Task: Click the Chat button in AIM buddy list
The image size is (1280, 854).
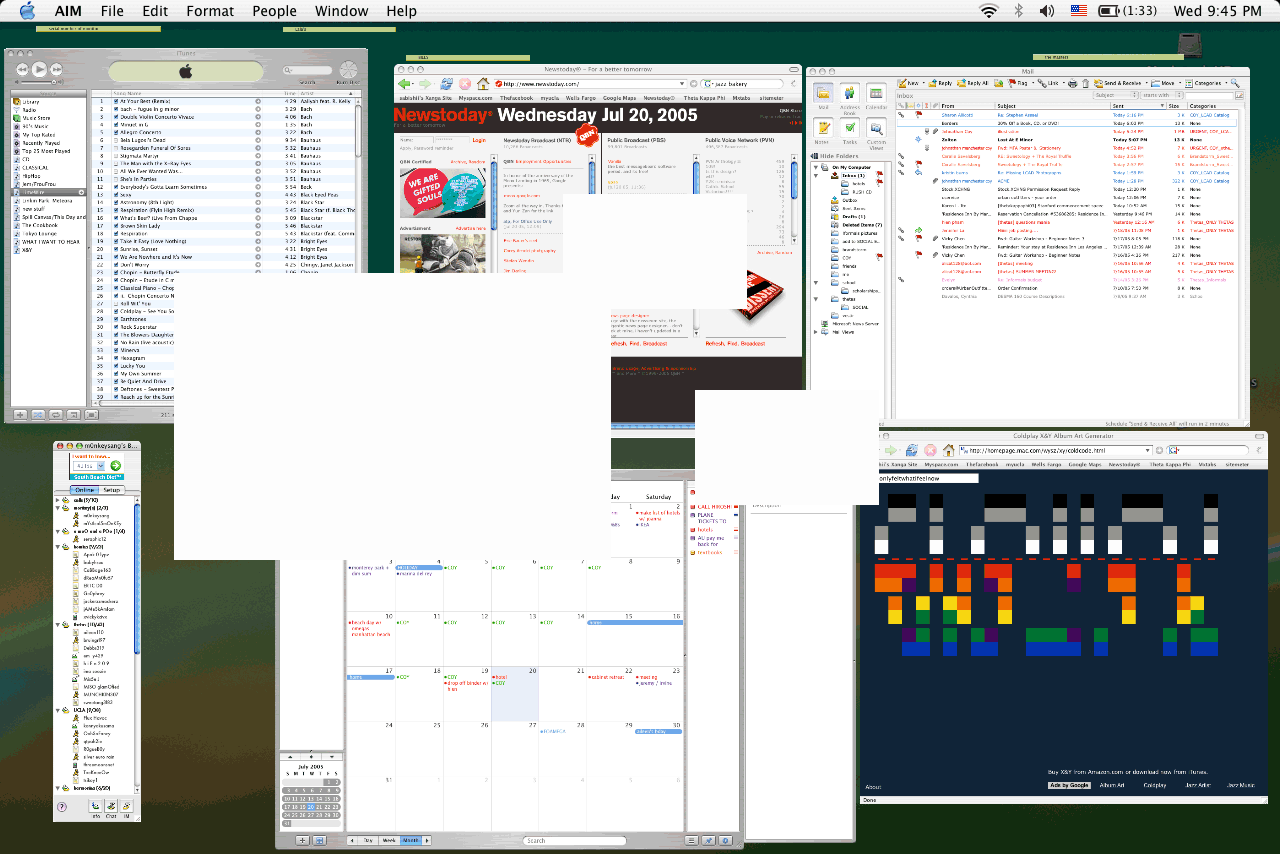Action: point(111,806)
